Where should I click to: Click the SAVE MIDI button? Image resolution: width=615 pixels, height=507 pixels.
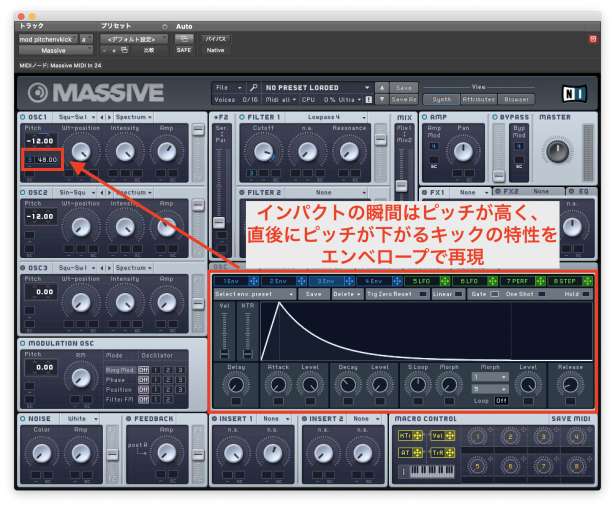570,418
